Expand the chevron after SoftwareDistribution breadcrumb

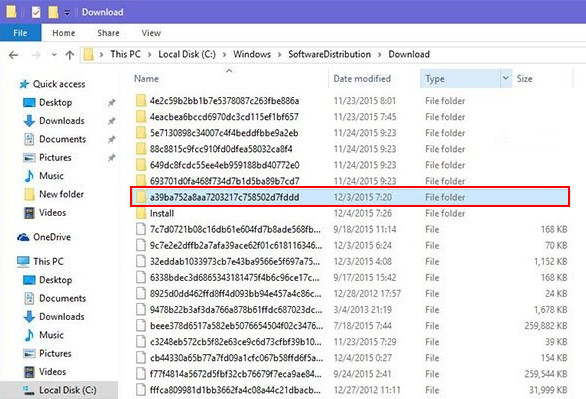[x=379, y=55]
